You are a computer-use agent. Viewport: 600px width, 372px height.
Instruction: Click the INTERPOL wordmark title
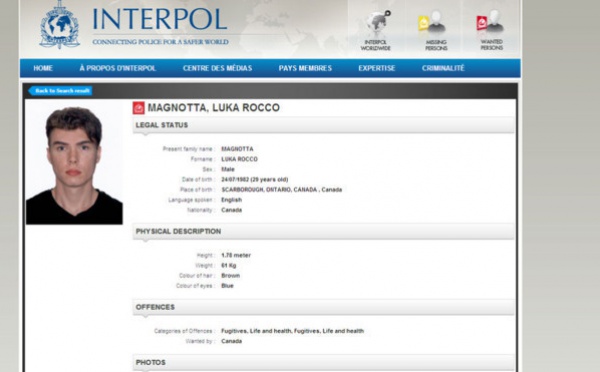click(160, 19)
